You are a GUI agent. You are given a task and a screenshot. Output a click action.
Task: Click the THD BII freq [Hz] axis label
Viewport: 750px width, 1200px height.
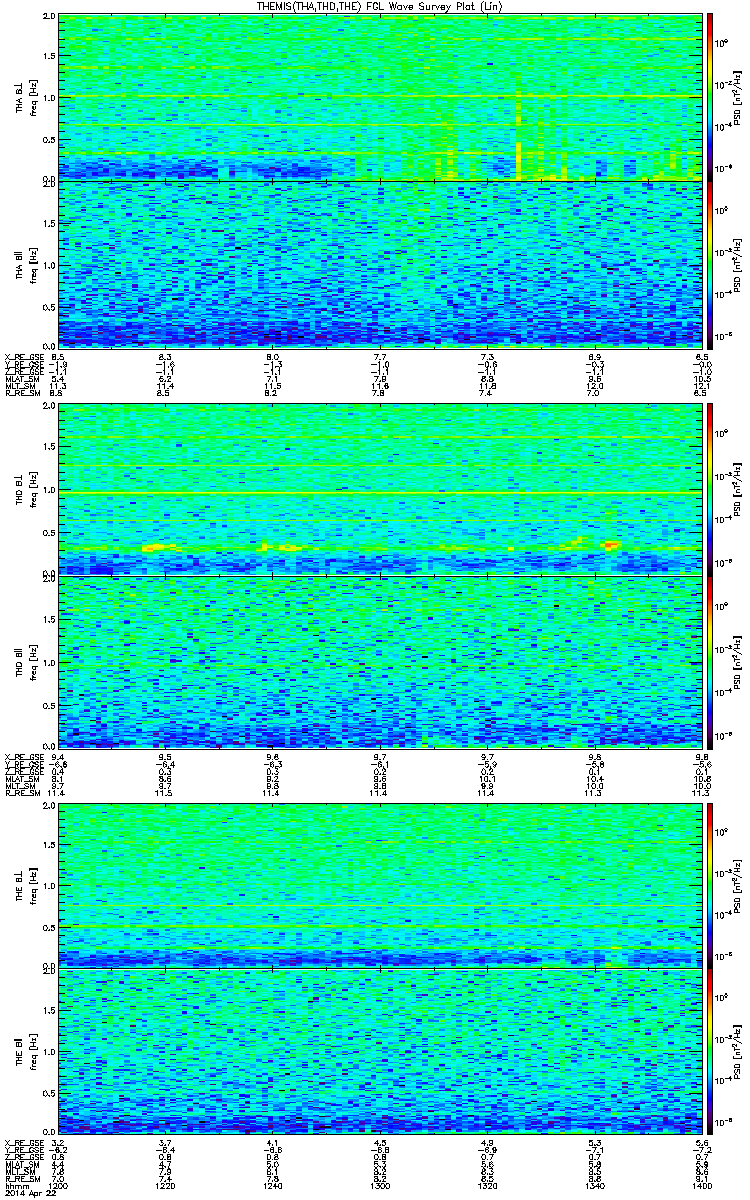32,661
